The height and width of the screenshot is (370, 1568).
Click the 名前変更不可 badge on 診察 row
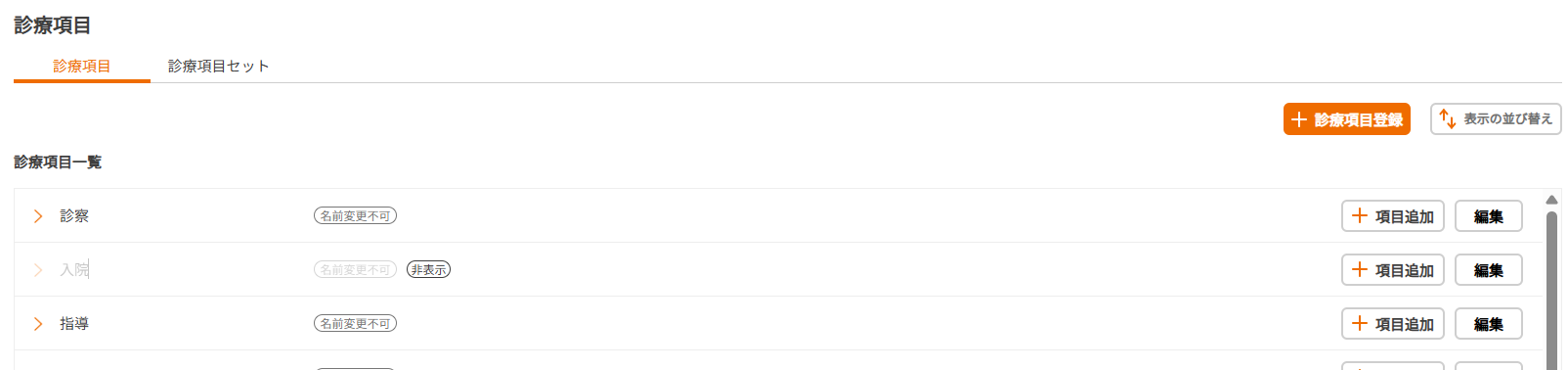coord(355,215)
